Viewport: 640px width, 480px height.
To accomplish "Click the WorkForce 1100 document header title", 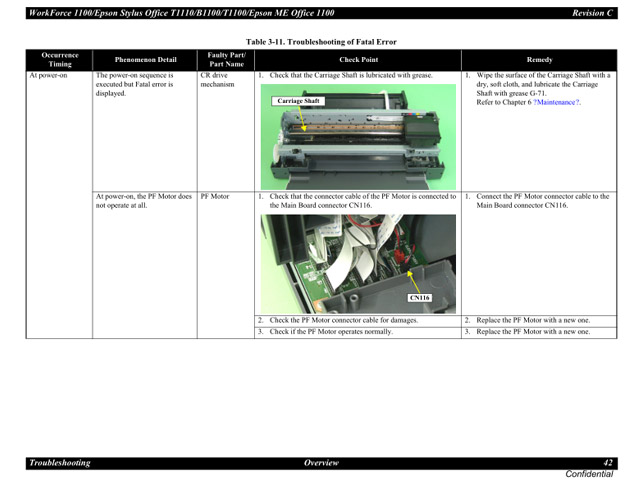I will (182, 13).
